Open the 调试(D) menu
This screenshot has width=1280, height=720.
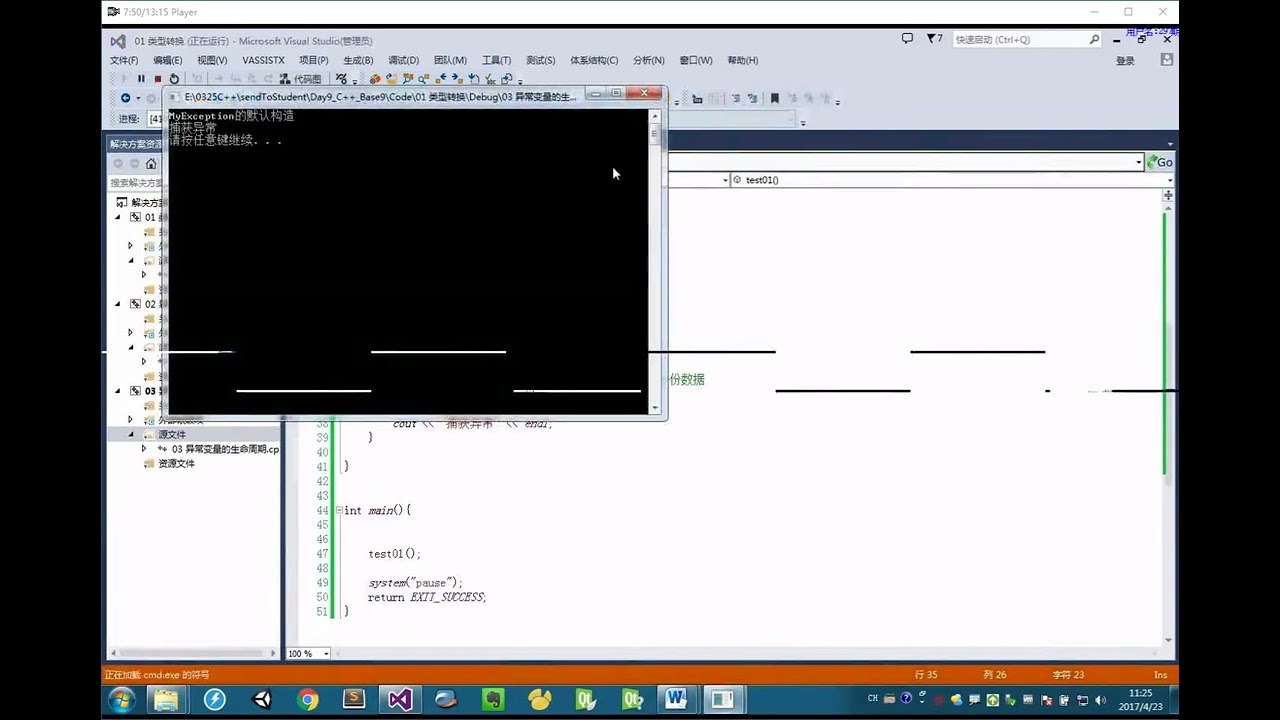pos(403,61)
